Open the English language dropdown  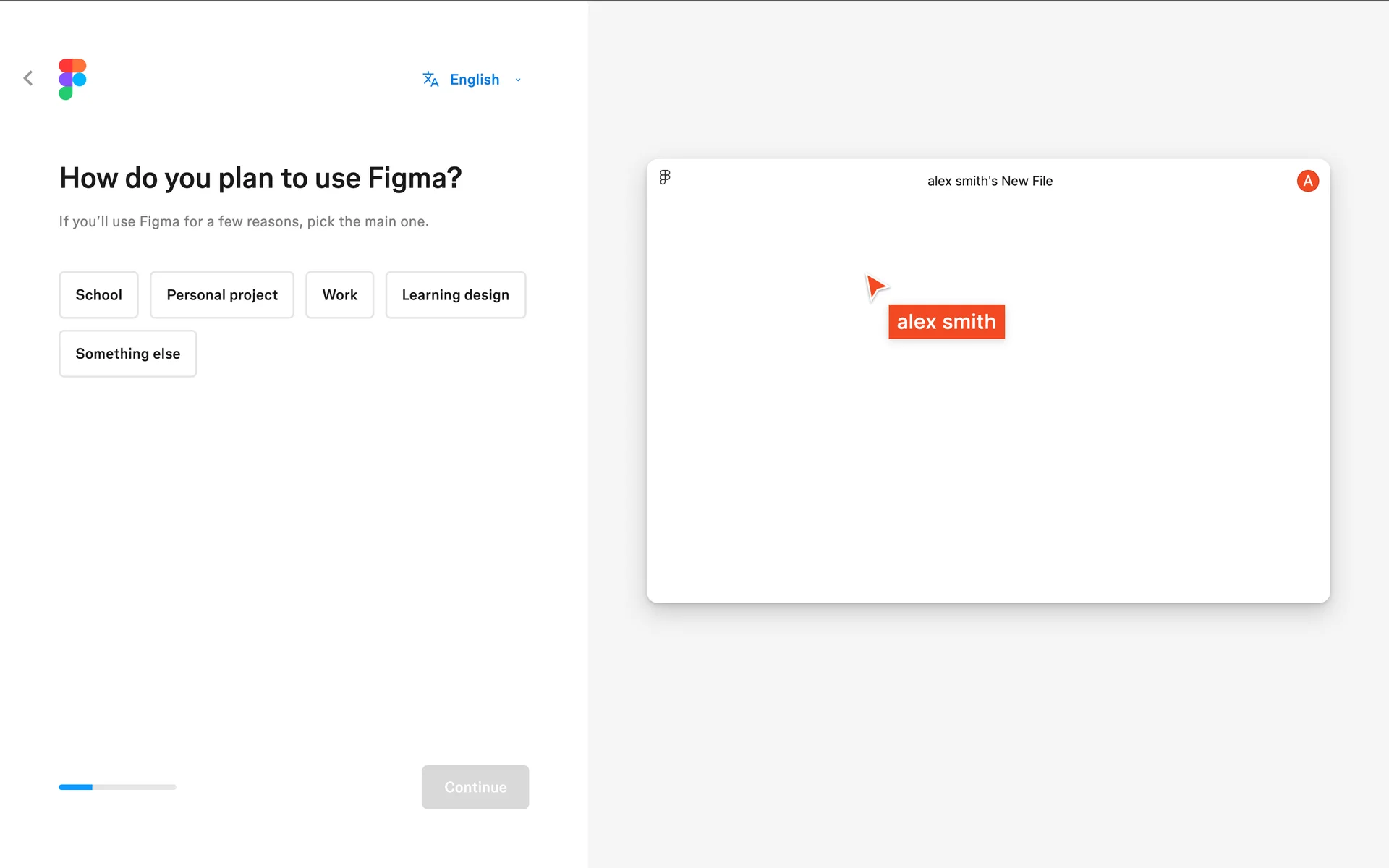[474, 80]
